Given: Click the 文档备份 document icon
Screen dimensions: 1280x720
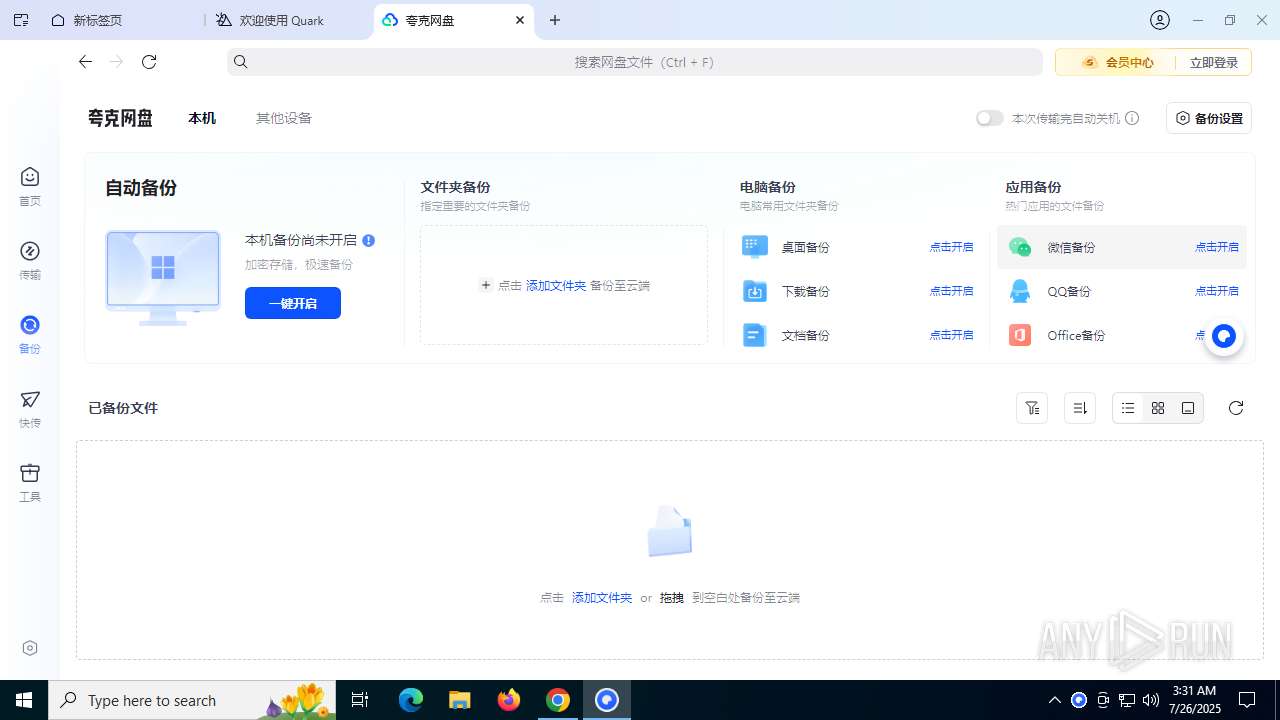Looking at the screenshot, I should pos(755,335).
